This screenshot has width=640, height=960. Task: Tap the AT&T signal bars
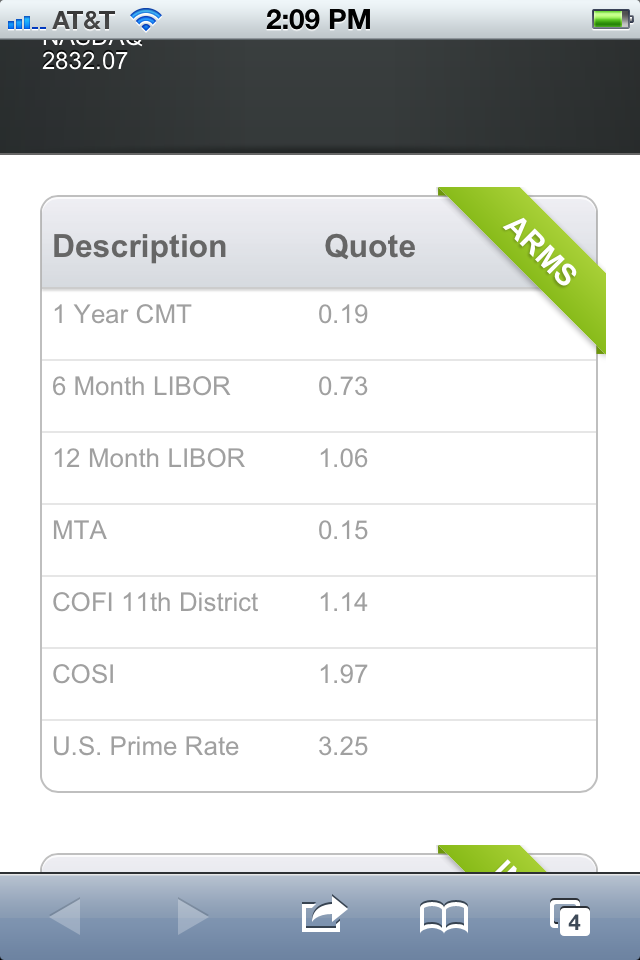(26, 23)
